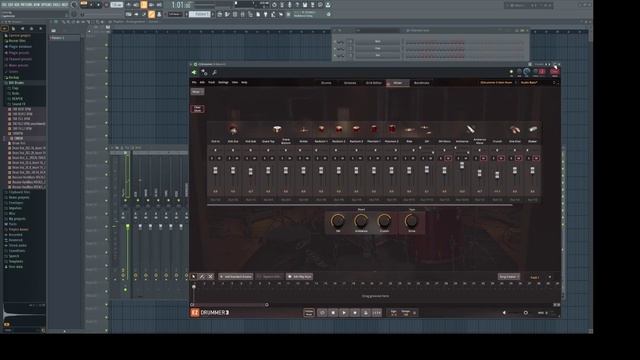Toggle loop button in EZdrummer transport
Viewport: 640px width, 360px height.
coord(322,313)
